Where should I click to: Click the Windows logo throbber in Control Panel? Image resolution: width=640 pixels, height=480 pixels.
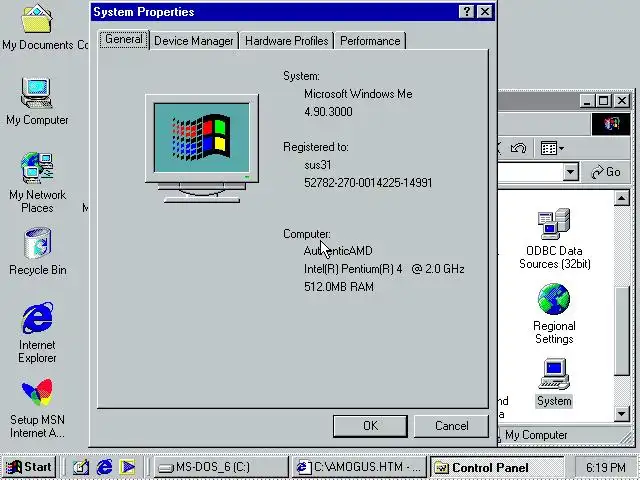pos(611,124)
